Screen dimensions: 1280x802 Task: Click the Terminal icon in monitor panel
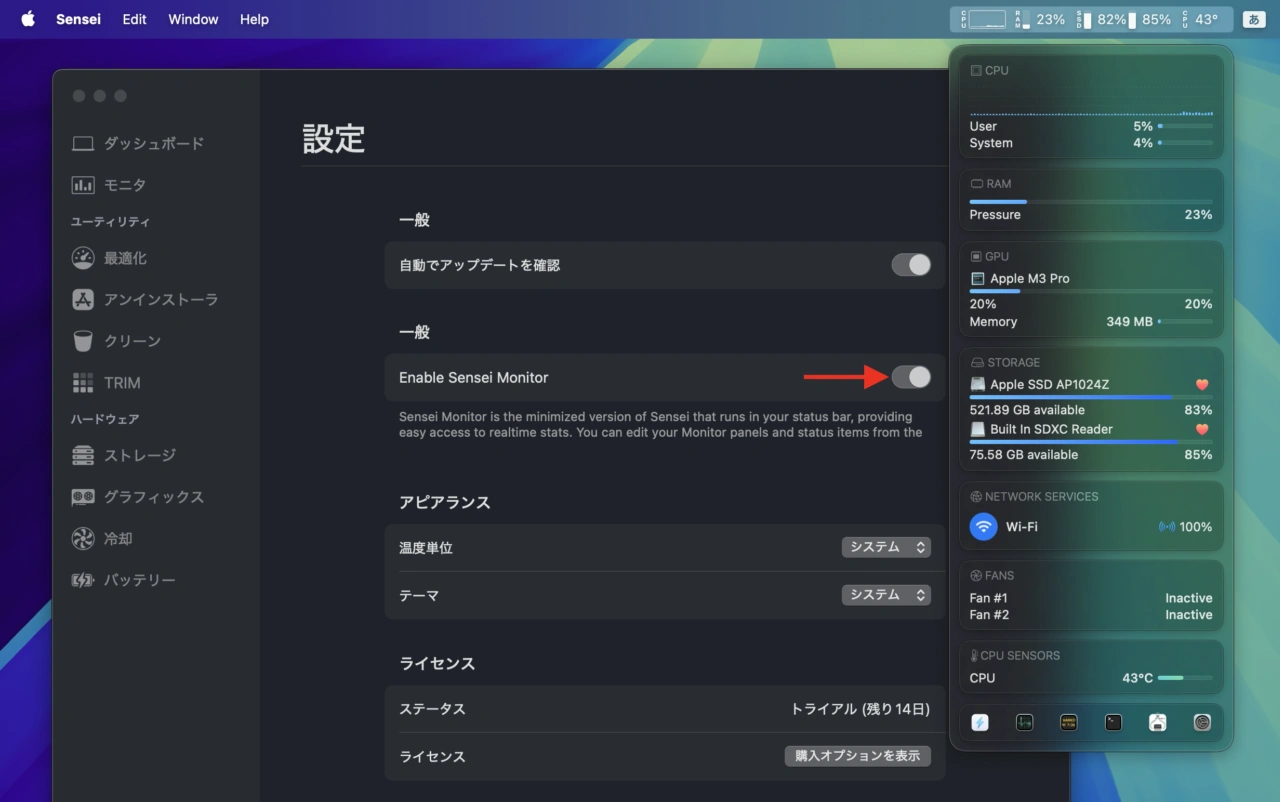(1113, 722)
